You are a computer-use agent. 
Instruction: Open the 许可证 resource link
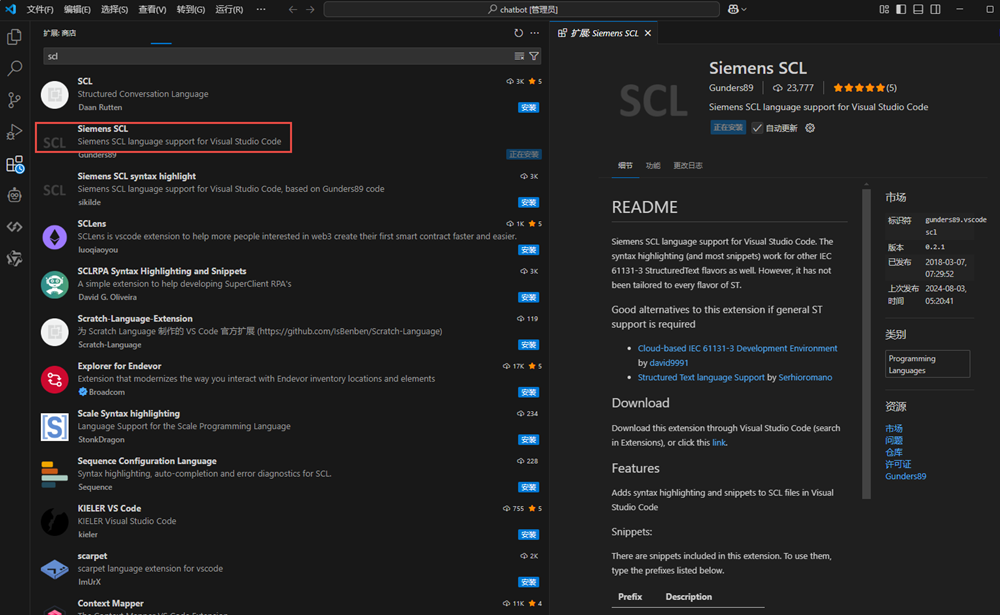(x=898, y=464)
